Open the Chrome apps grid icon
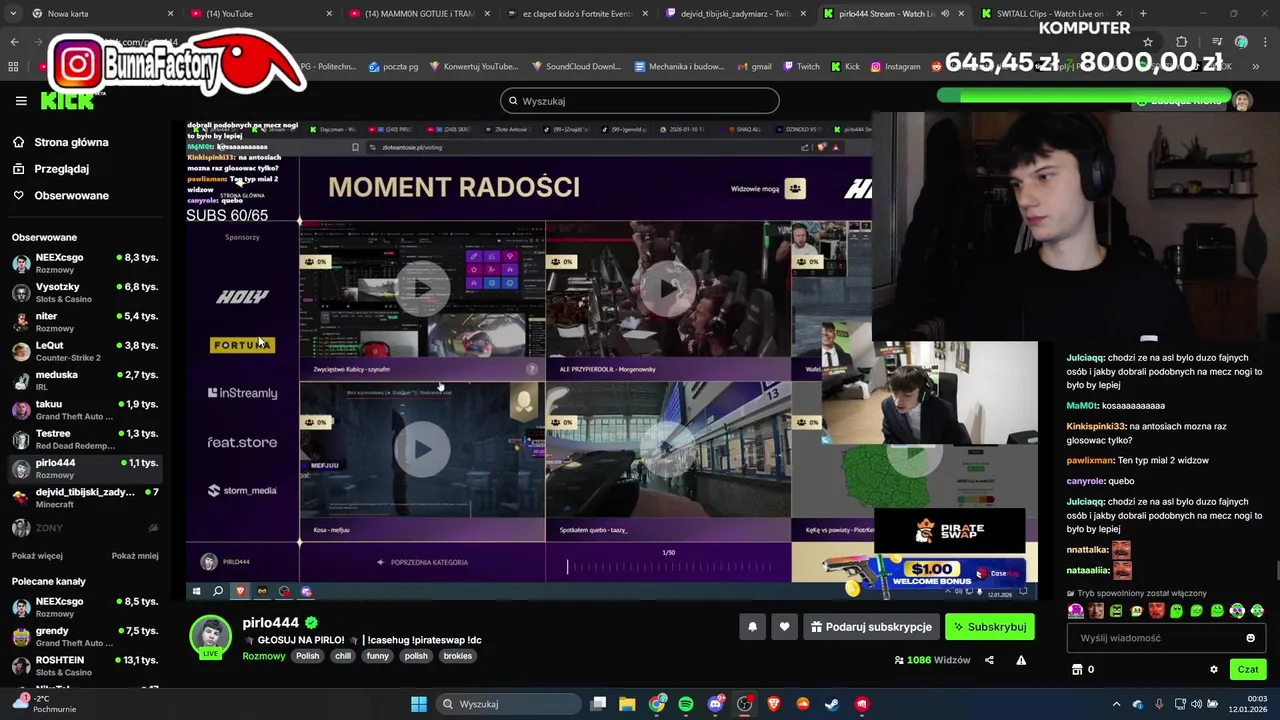Image resolution: width=1280 pixels, height=720 pixels. coord(13,66)
